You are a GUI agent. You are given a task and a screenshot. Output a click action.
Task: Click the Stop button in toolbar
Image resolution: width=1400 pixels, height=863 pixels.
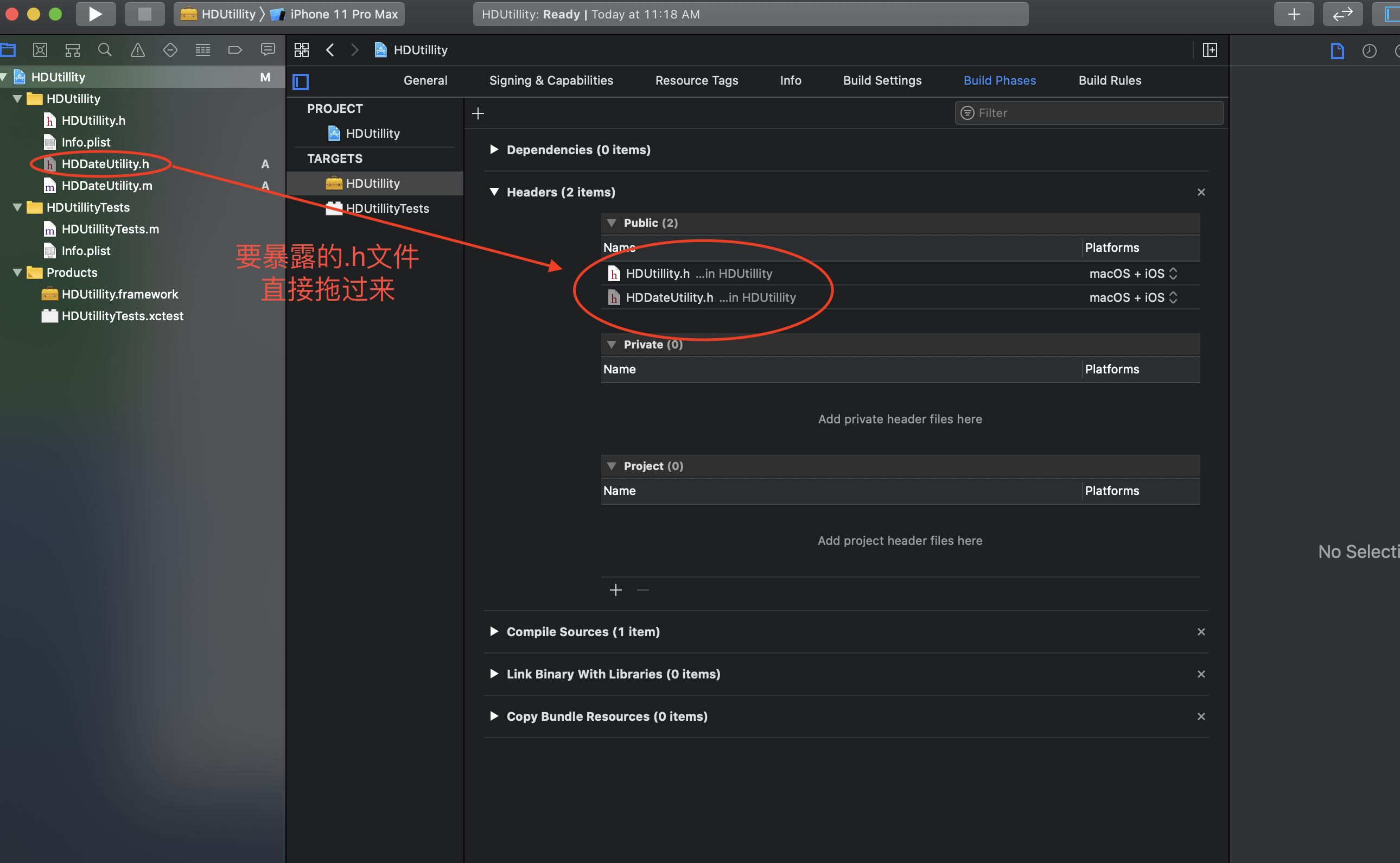(144, 14)
